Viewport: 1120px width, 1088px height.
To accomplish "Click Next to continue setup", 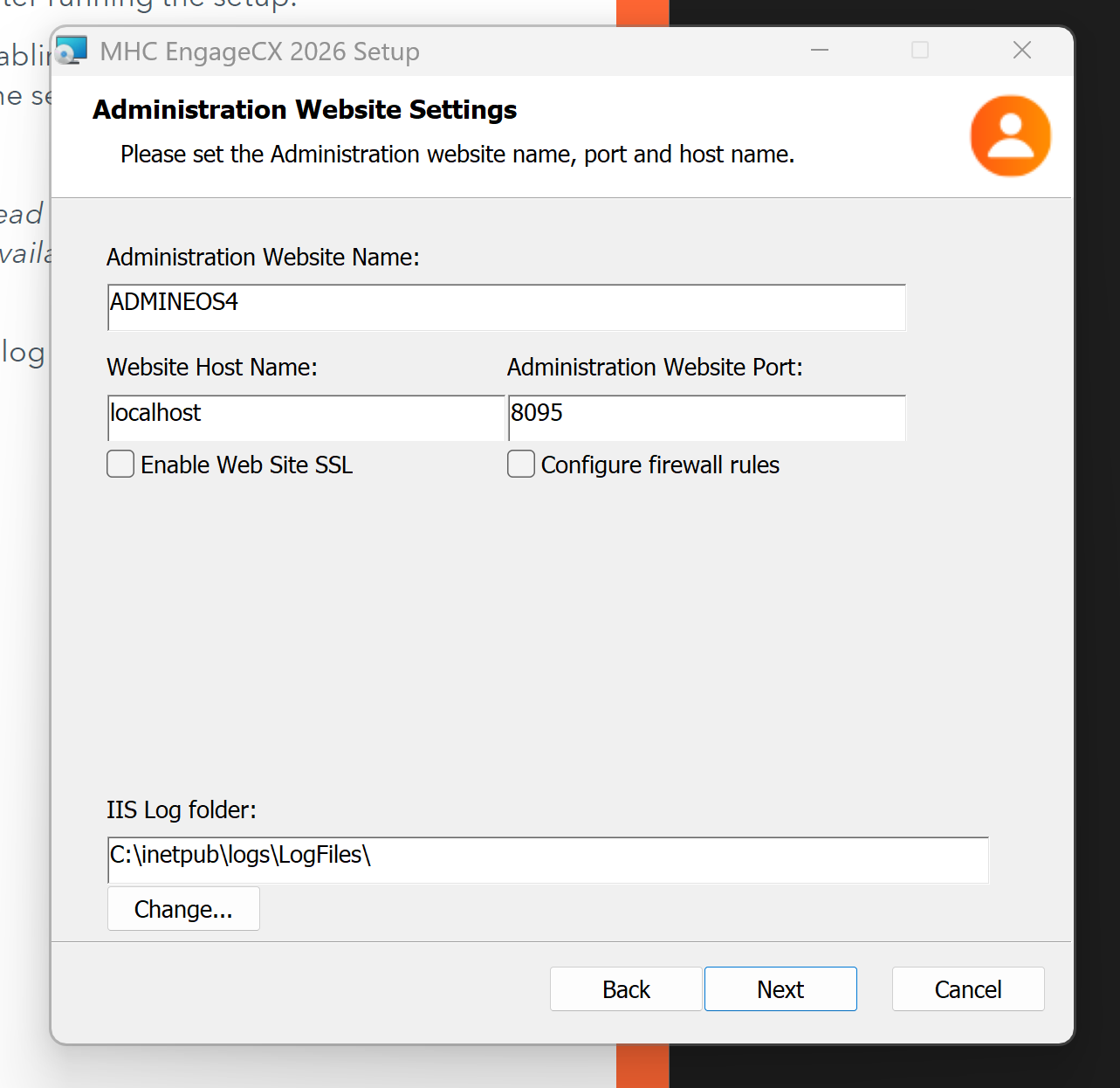I will [780, 988].
